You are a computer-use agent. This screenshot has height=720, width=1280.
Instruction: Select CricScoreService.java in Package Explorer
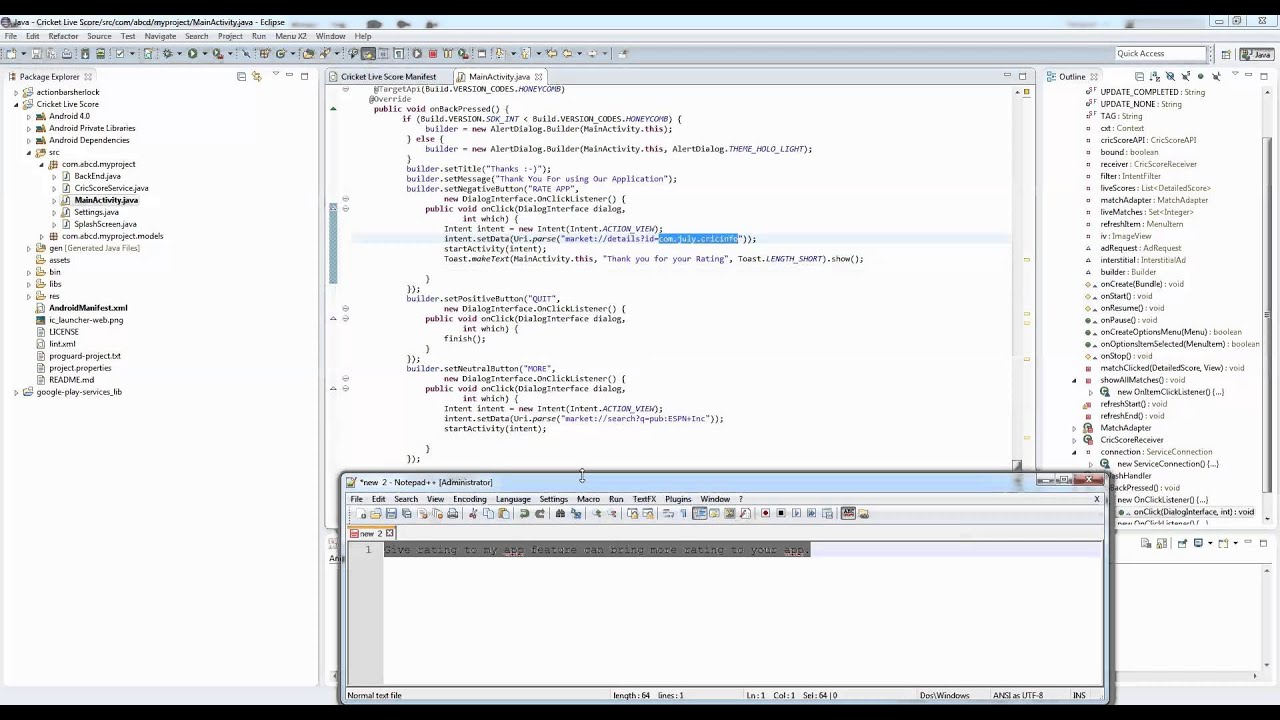pos(111,188)
